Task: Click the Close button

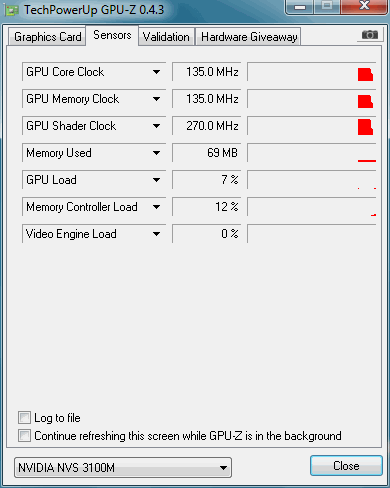Action: point(346,465)
